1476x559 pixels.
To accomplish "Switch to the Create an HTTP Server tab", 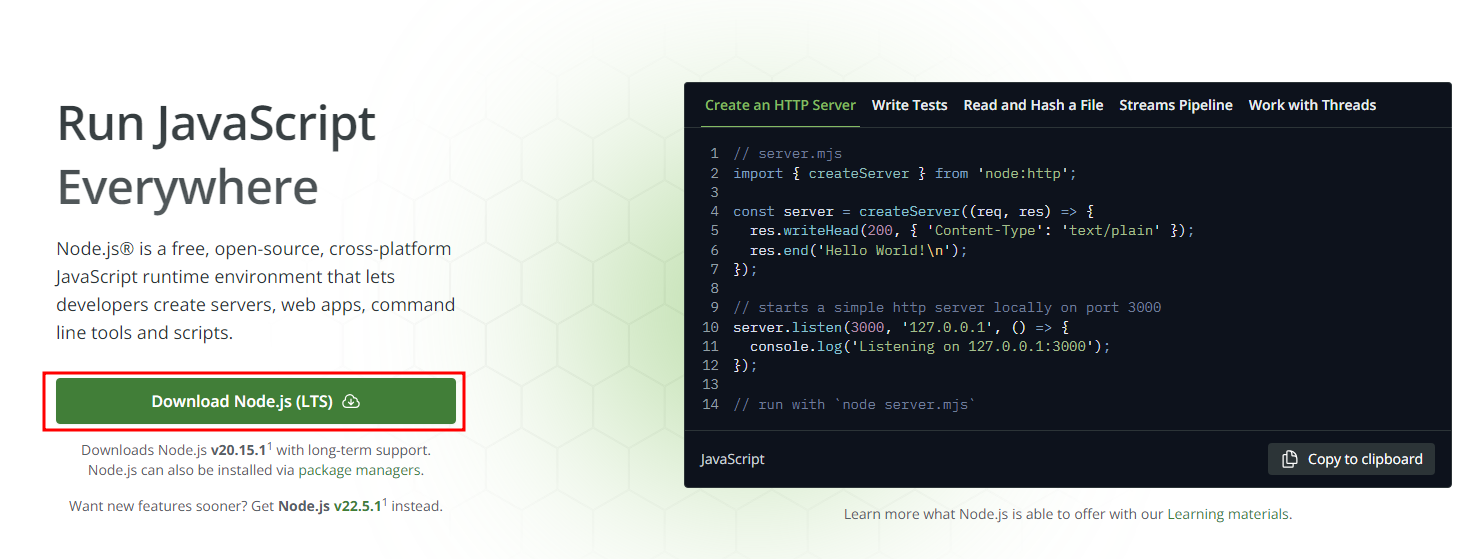I will [x=780, y=105].
